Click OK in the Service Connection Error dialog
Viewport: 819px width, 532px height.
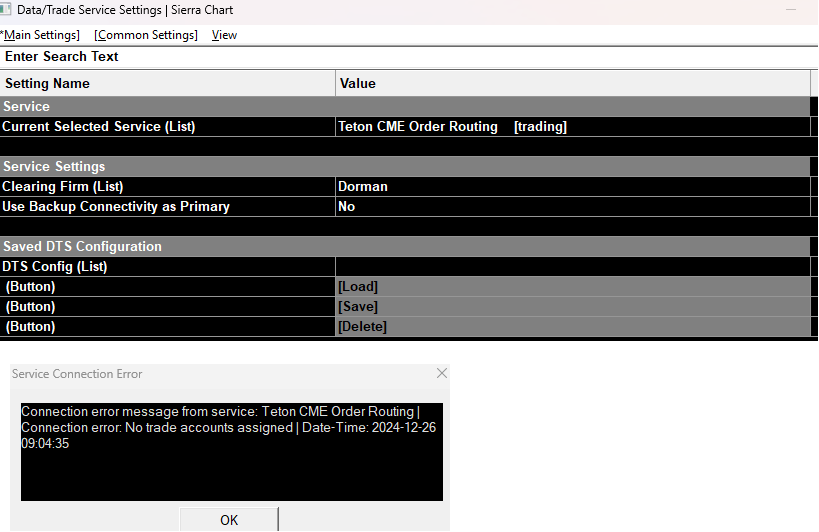coord(229,519)
